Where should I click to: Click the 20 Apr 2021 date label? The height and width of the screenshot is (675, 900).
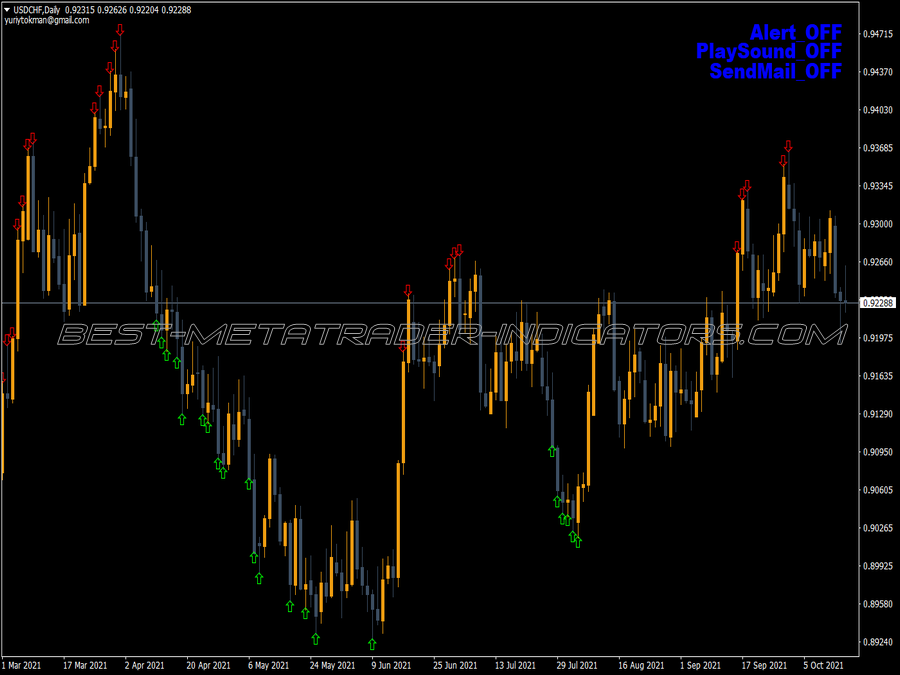(208, 665)
